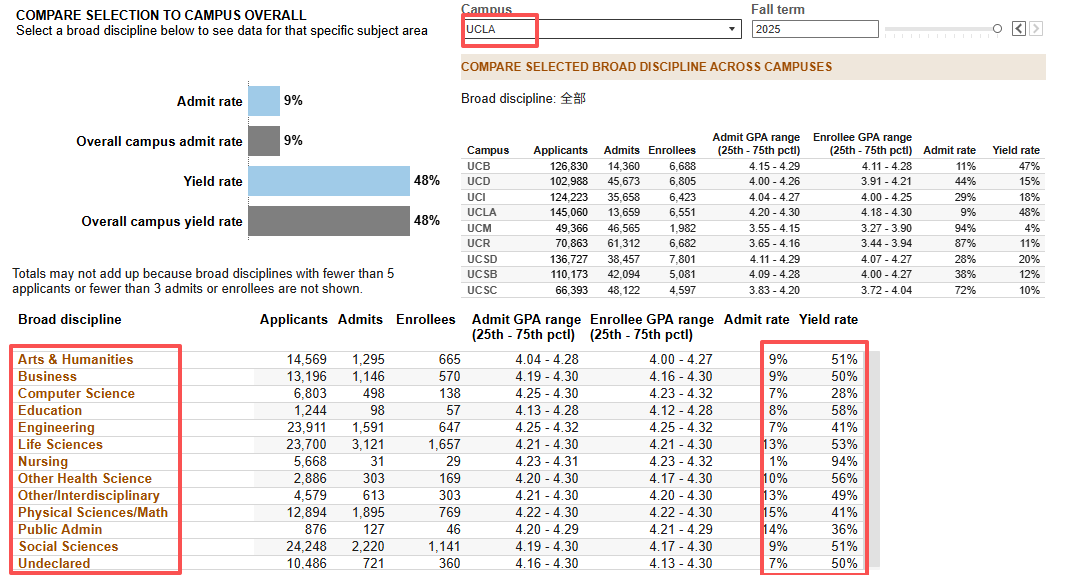Edit the Fall term 2025 field
Image resolution: width=1065 pixels, height=575 pixels.
pos(815,29)
